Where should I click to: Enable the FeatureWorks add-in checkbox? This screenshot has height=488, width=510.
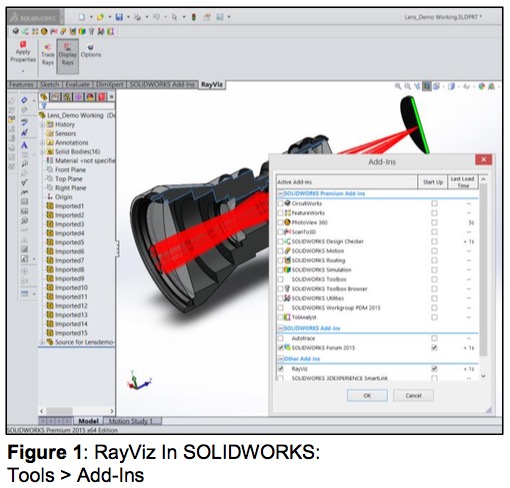click(x=281, y=213)
